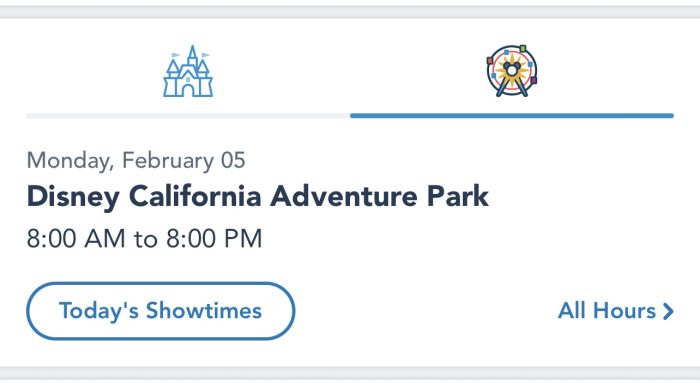Tap the Mickey face in the Ferris wheel

point(512,69)
